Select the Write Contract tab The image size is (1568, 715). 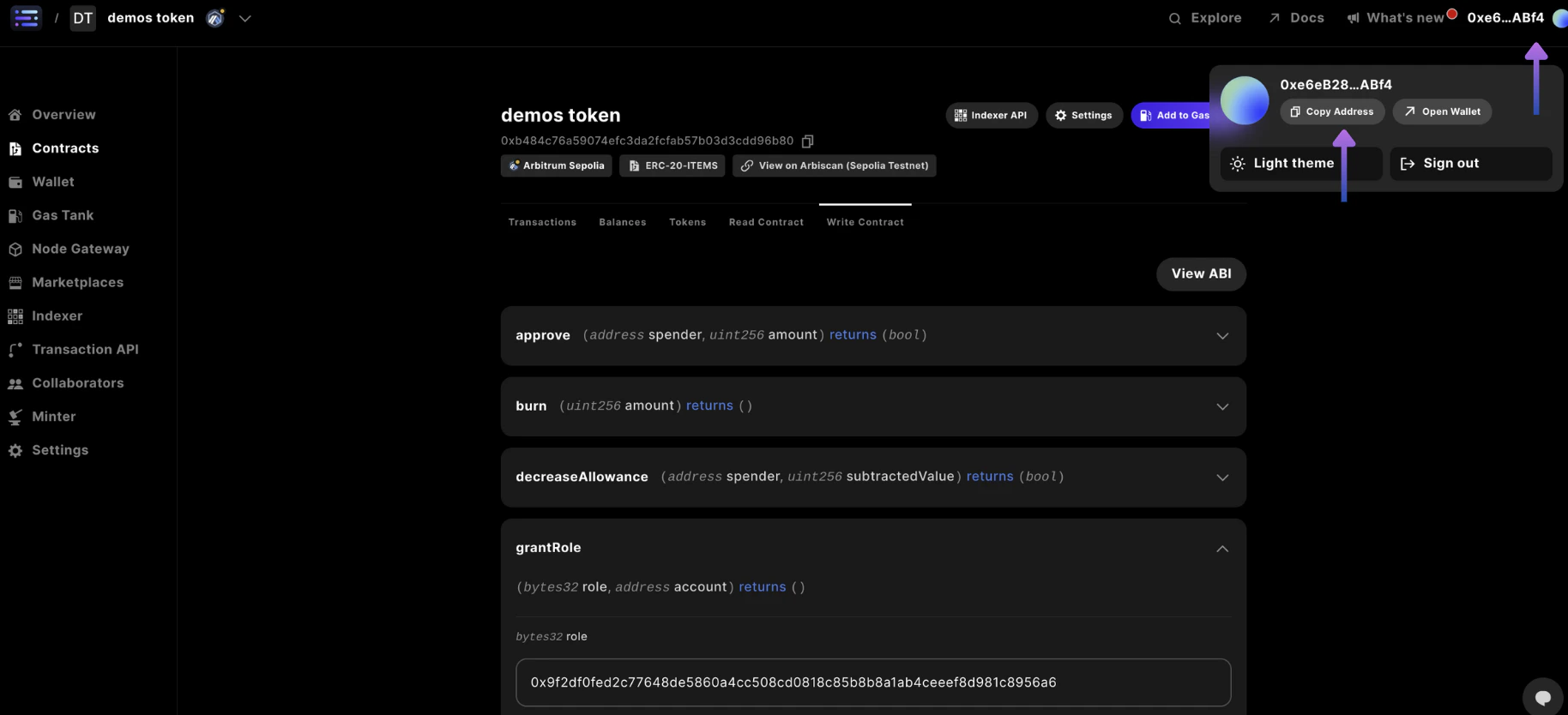click(x=865, y=222)
